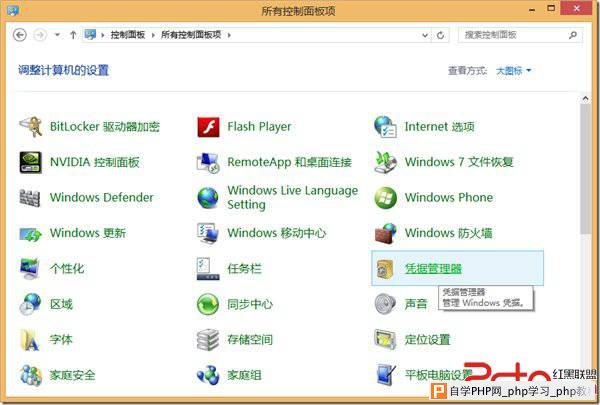Click the 家庭安全 text link
Screen dimensions: 600x405
point(72,375)
